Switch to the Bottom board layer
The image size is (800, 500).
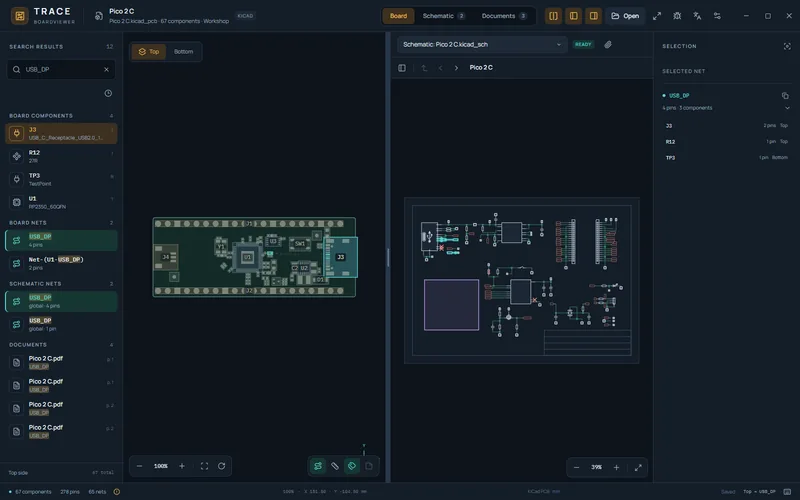coord(183,52)
